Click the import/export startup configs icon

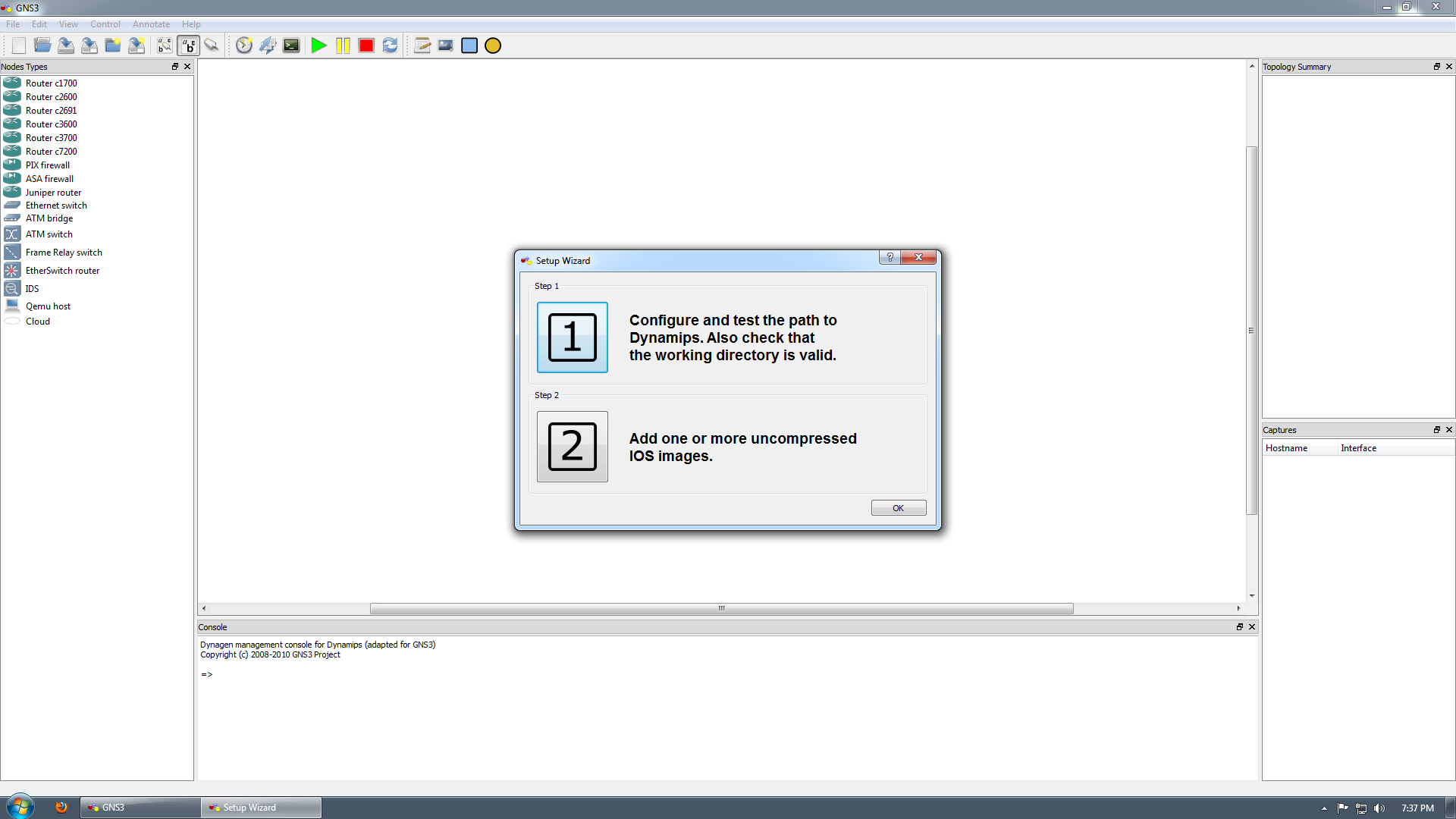point(268,45)
